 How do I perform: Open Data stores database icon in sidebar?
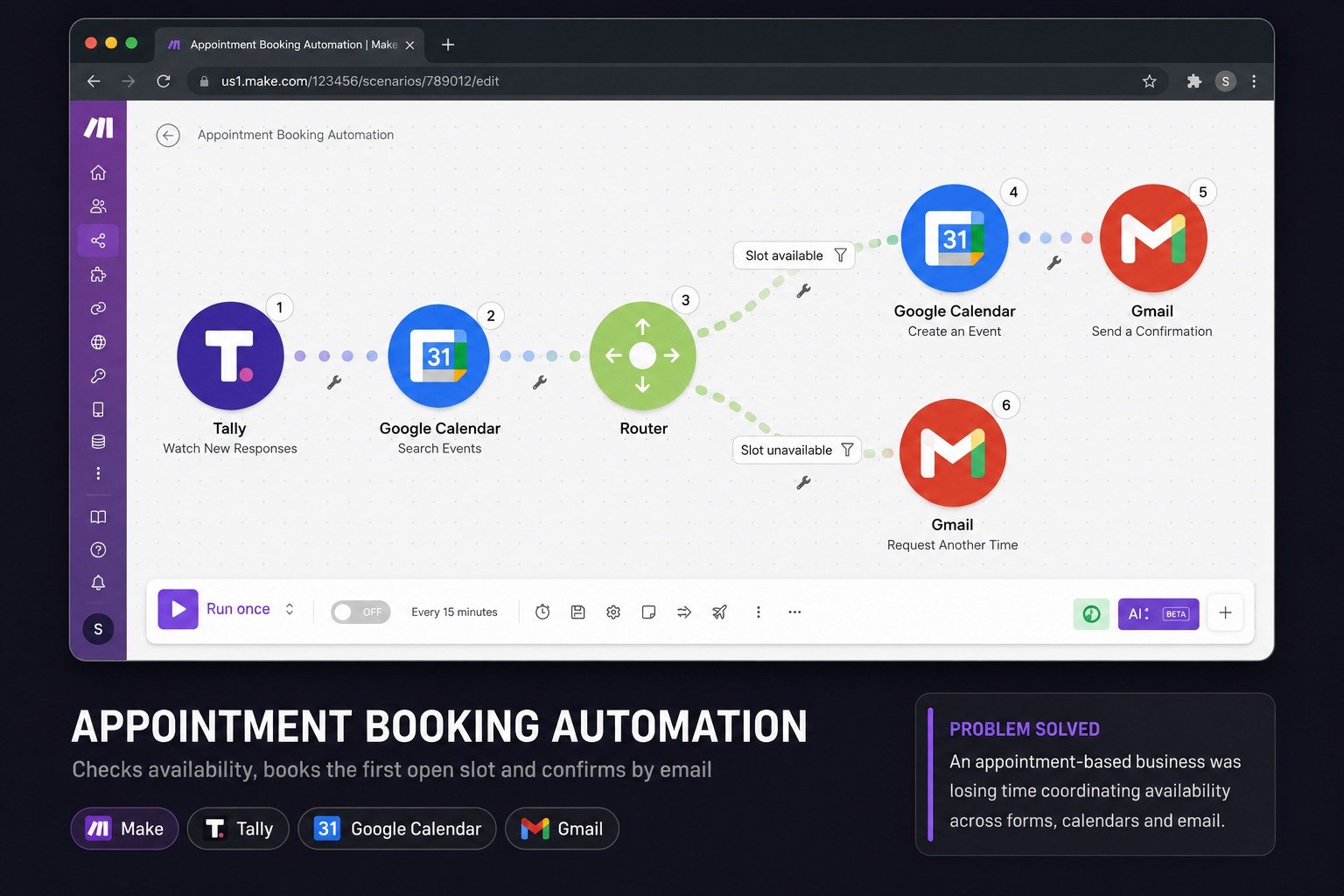[98, 442]
